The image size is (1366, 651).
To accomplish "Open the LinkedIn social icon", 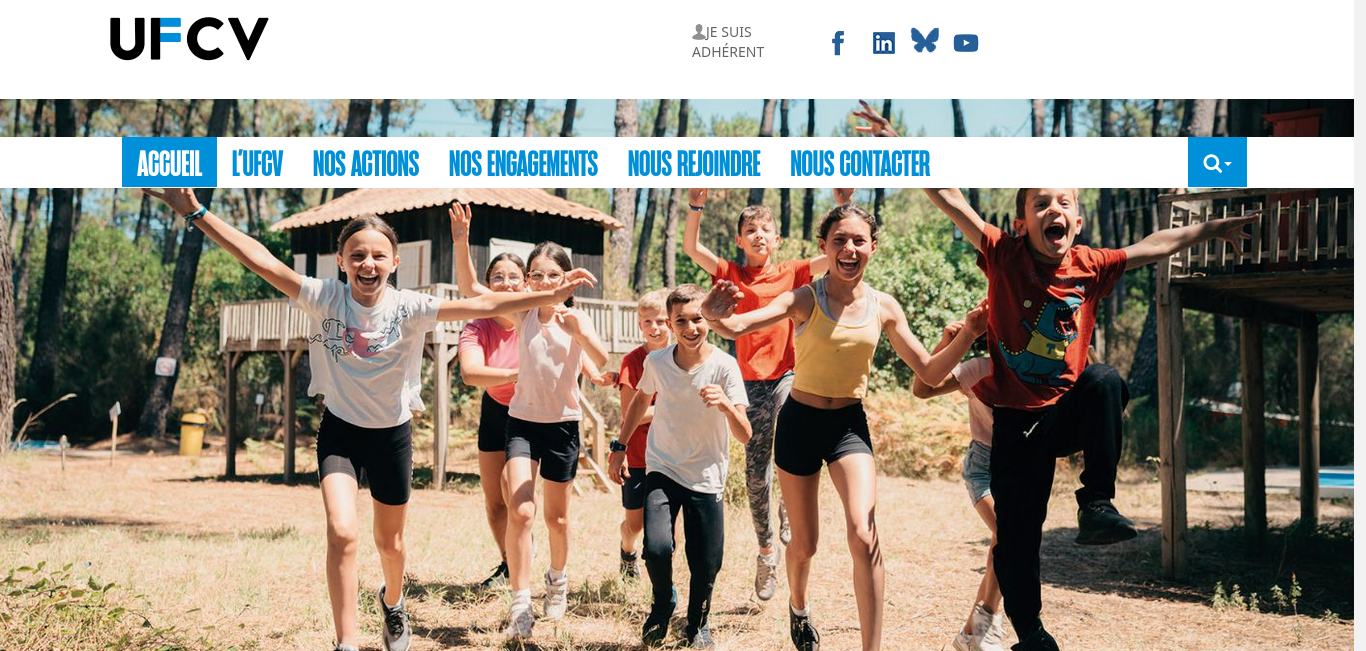I will tap(884, 43).
